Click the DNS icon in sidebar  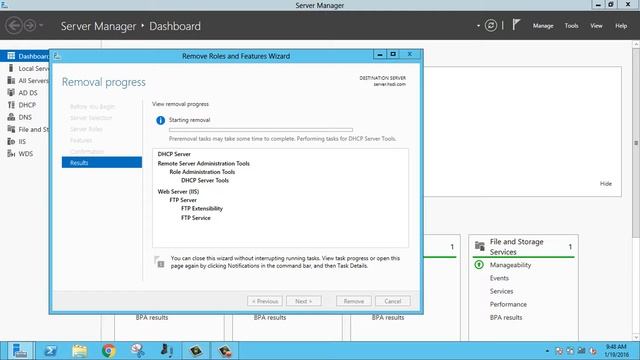tap(11, 117)
